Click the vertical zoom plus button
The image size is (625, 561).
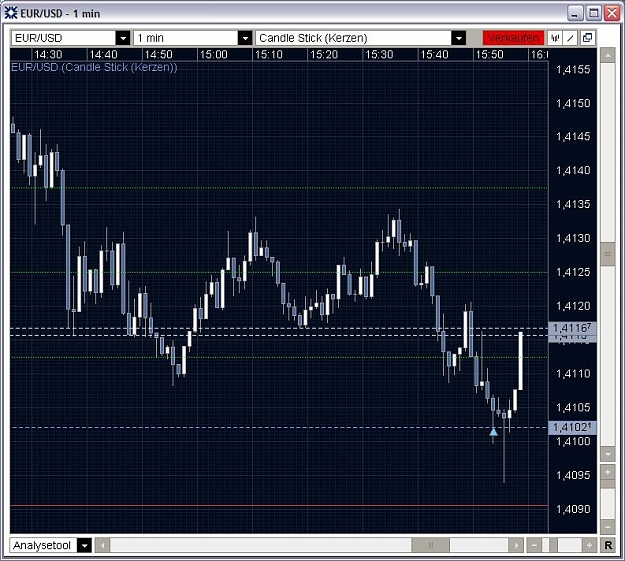[608, 472]
